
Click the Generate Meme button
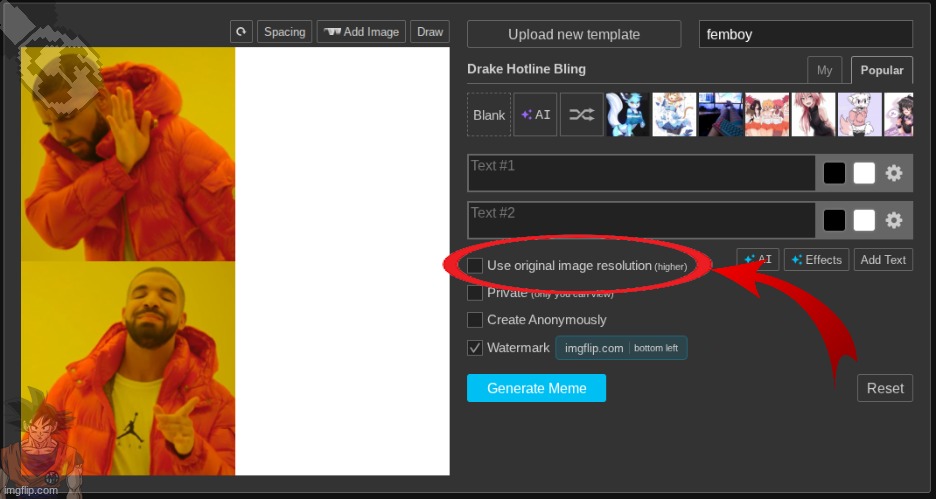(x=536, y=388)
